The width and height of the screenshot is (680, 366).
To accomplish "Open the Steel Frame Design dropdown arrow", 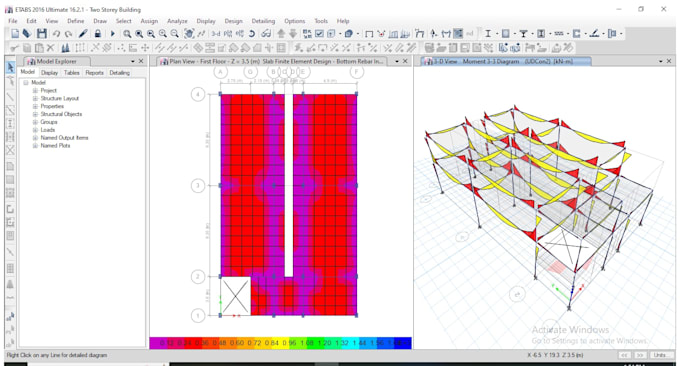I will (497, 34).
